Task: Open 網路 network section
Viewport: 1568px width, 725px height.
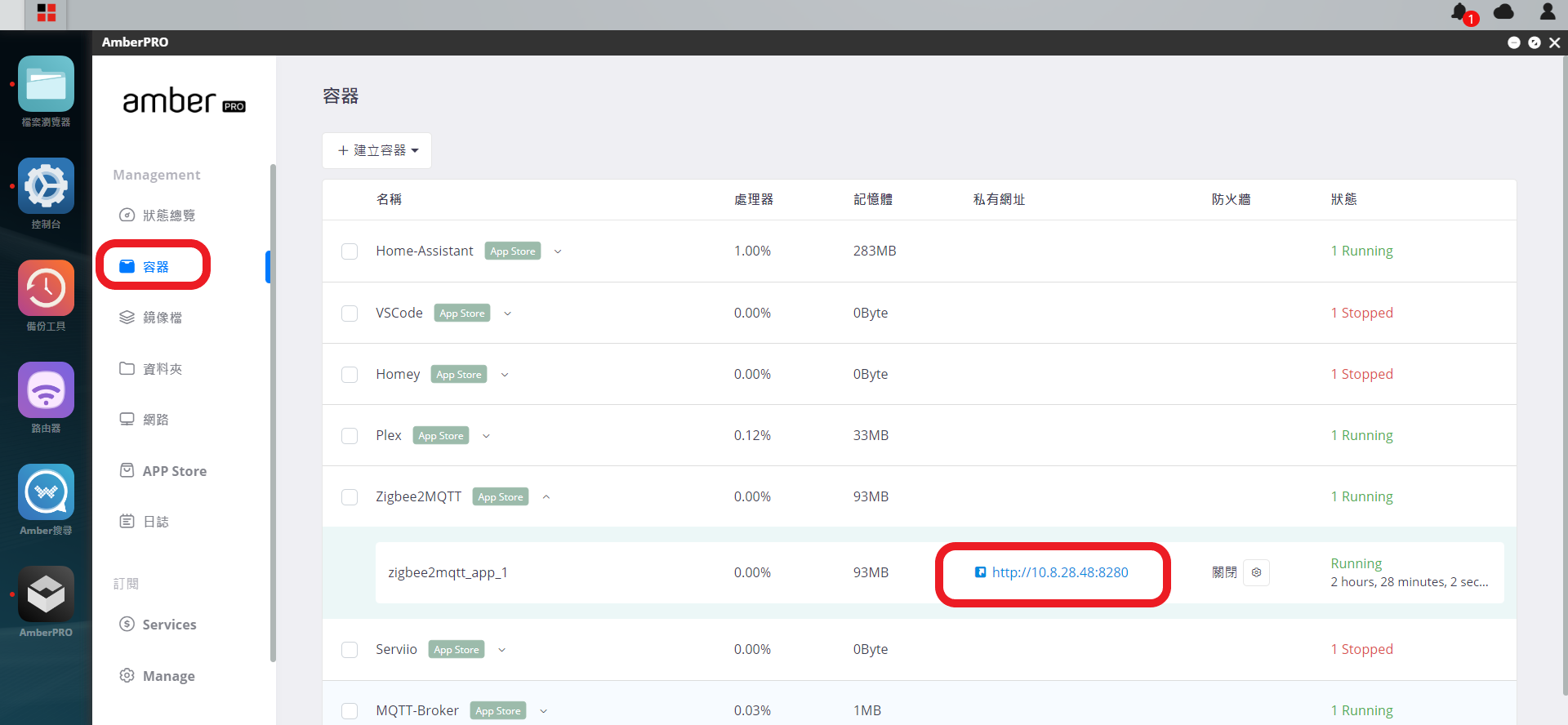Action: click(x=145, y=420)
